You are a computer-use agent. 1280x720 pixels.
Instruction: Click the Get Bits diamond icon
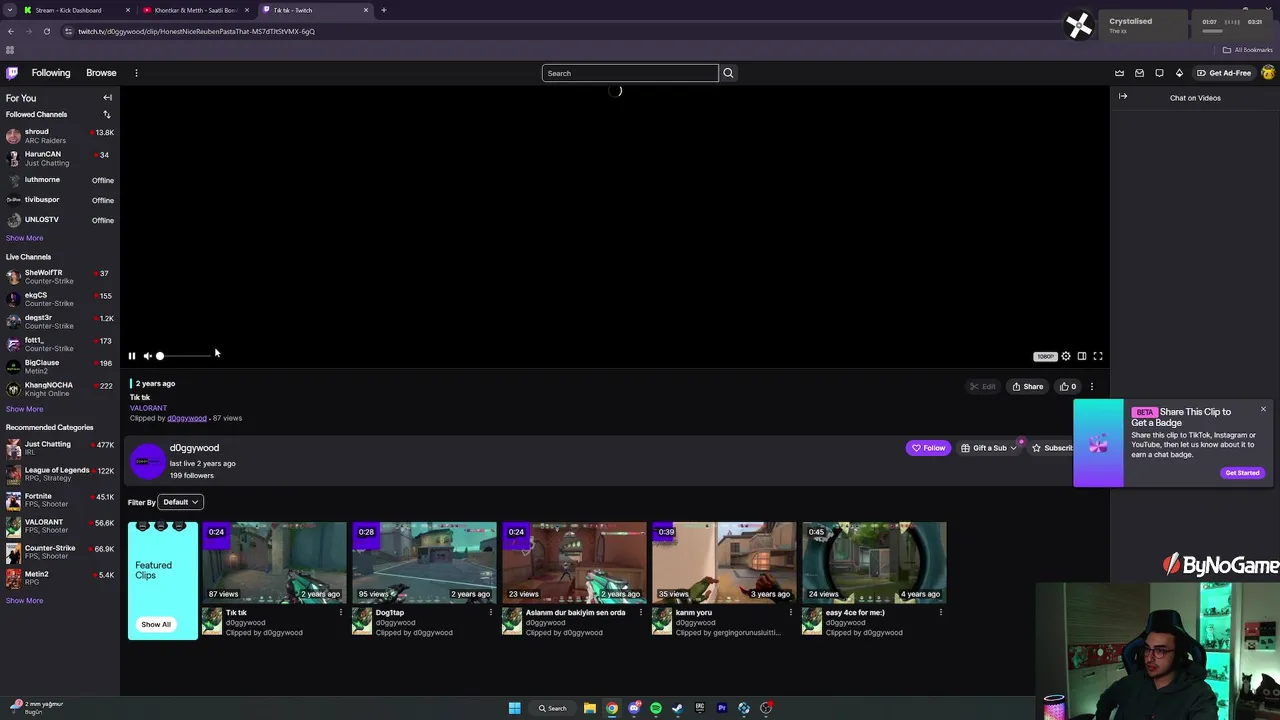point(1179,73)
